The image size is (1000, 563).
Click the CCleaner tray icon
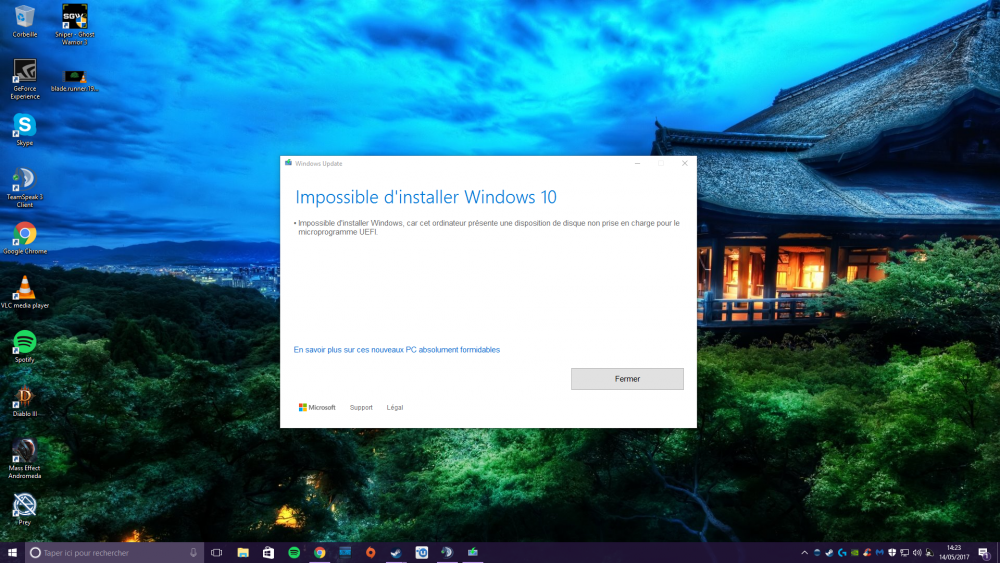click(867, 553)
